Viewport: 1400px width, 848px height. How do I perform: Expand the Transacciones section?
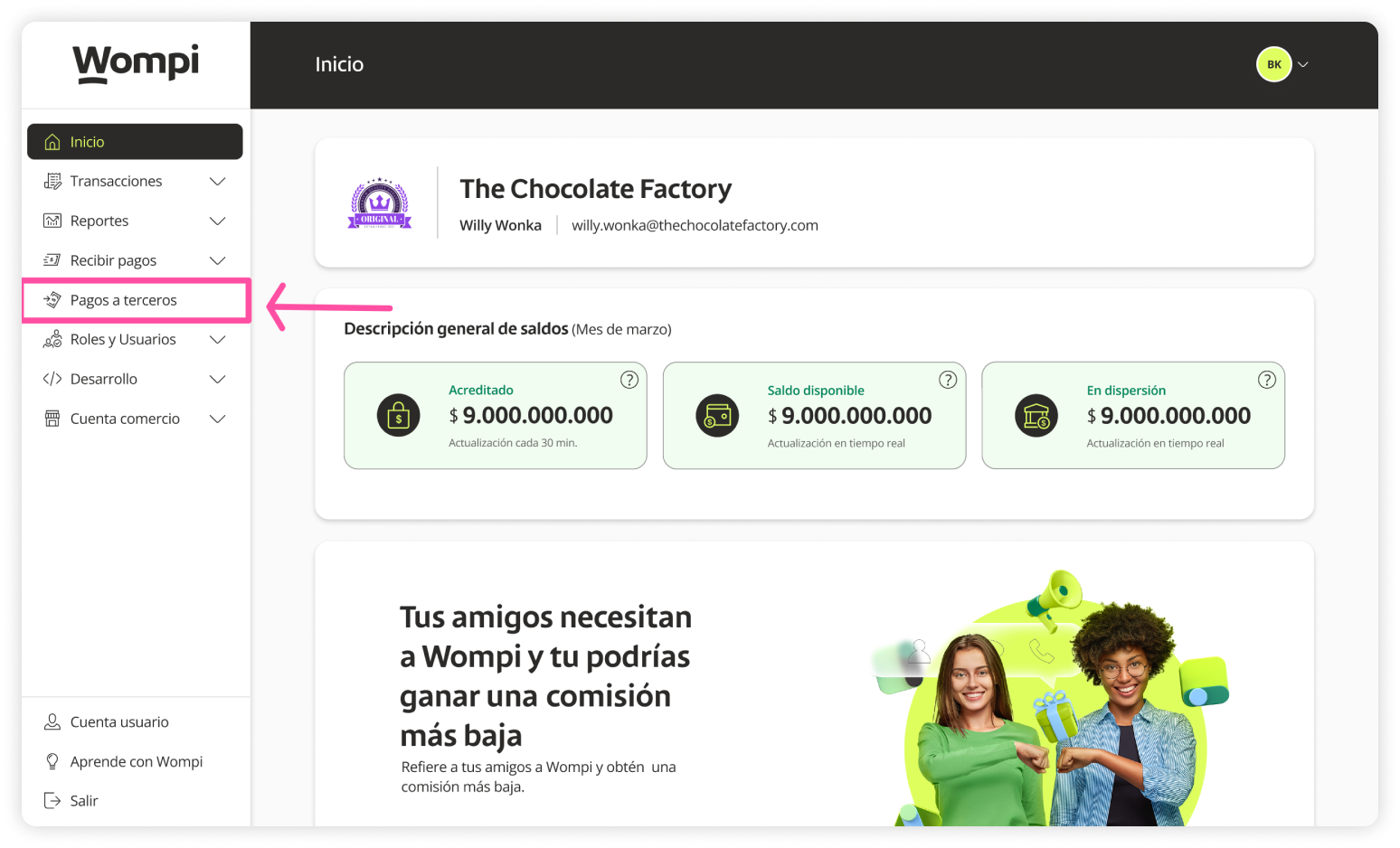tap(218, 181)
